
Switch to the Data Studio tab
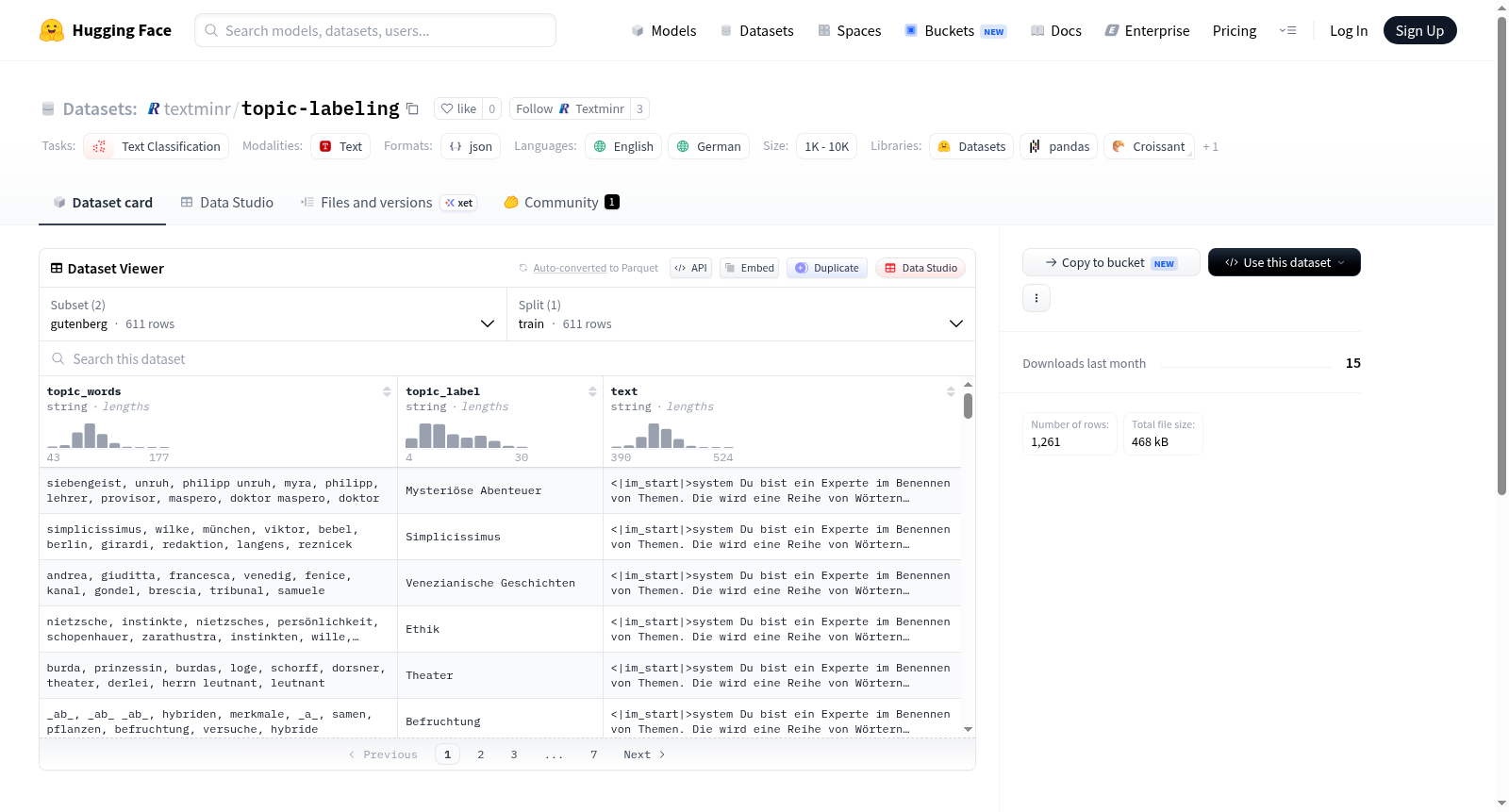click(227, 202)
